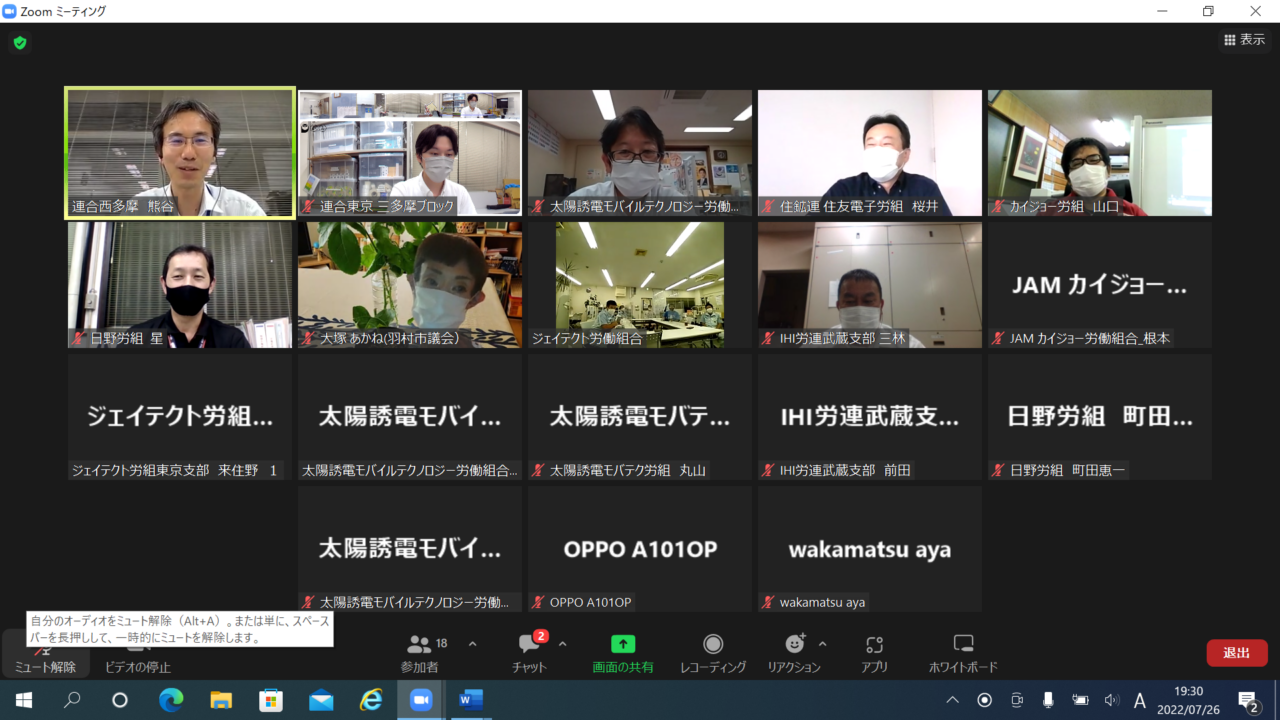Open Microsoft Store from taskbar
This screenshot has height=720, width=1280.
[x=271, y=700]
